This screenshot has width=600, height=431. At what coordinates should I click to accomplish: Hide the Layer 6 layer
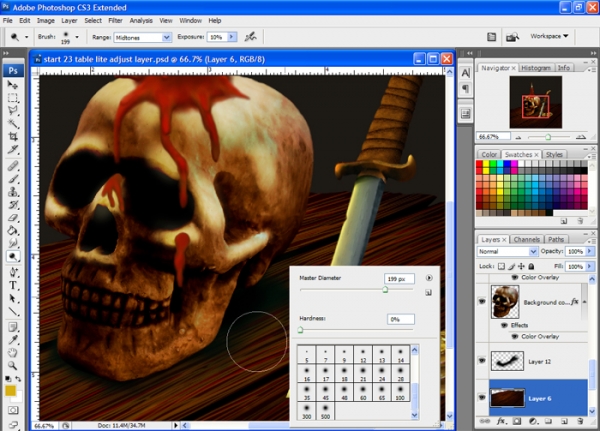[x=482, y=398]
